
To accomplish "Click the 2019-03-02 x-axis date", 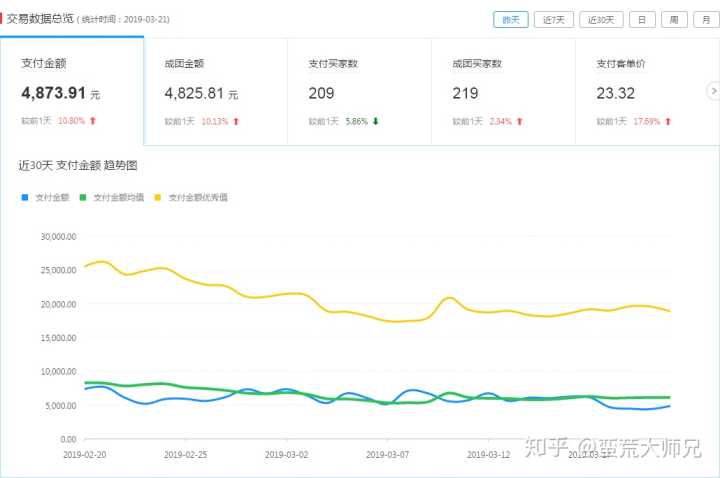I will click(x=287, y=455).
